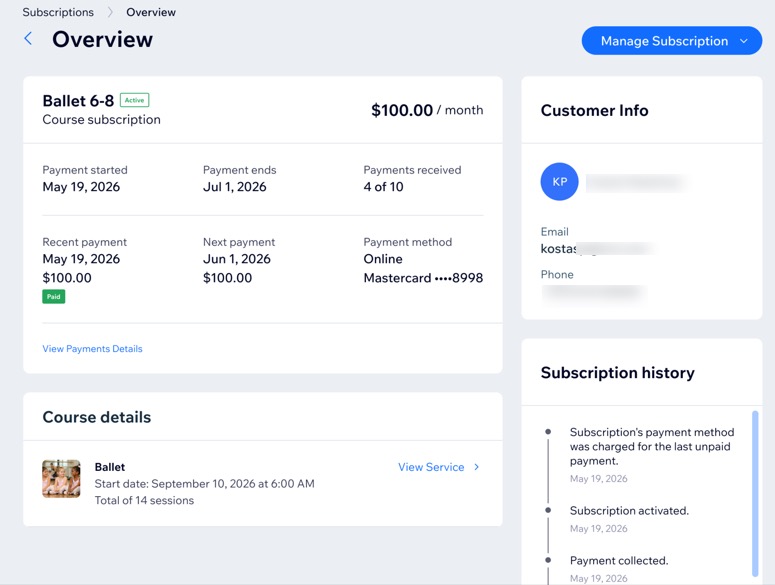The height and width of the screenshot is (585, 775).
Task: Click the blurred customer name field
Action: point(636,182)
